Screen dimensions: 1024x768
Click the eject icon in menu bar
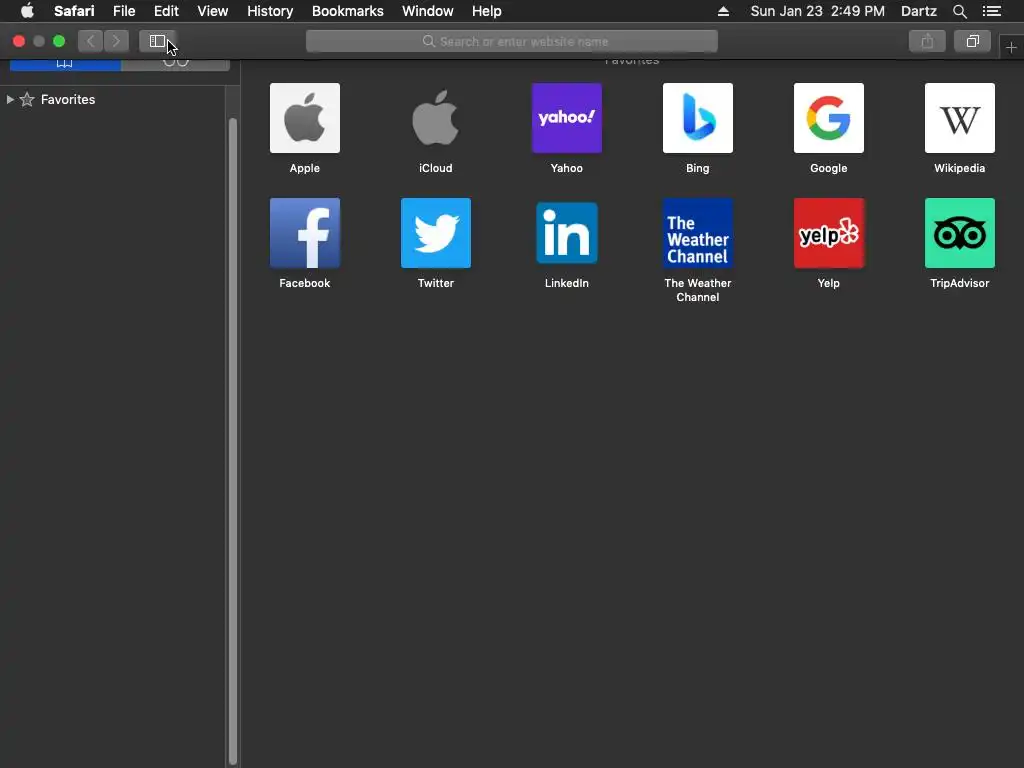coord(723,11)
